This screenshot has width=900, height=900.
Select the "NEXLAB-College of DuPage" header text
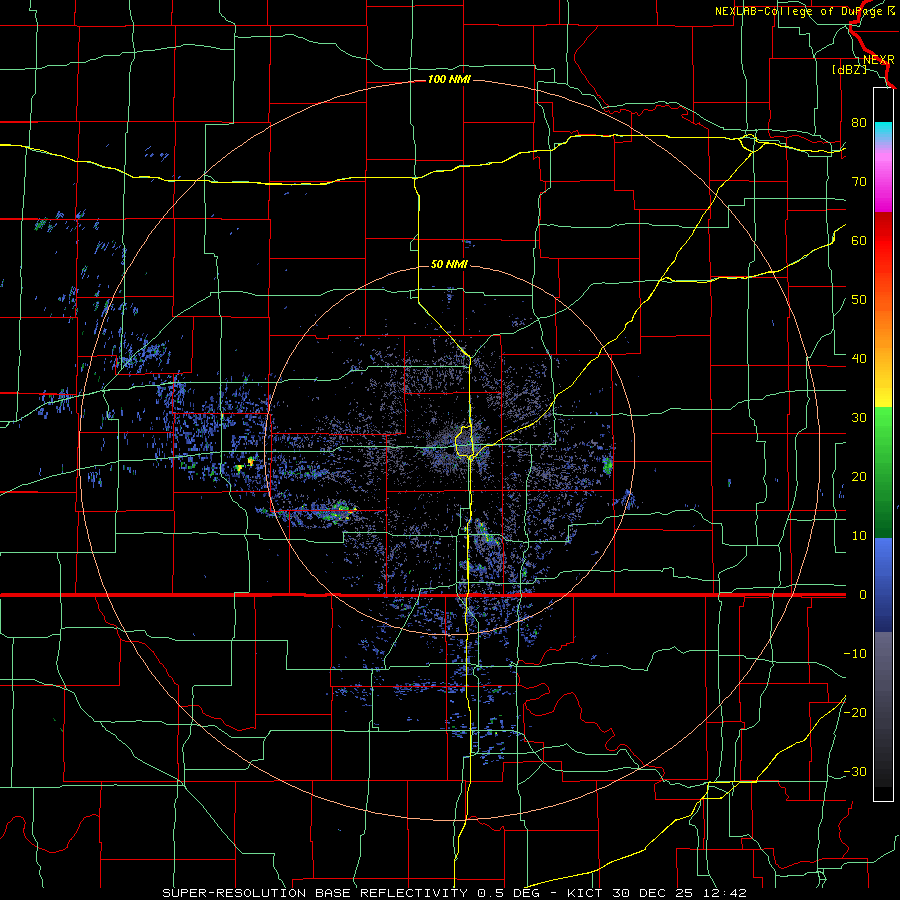[800, 11]
